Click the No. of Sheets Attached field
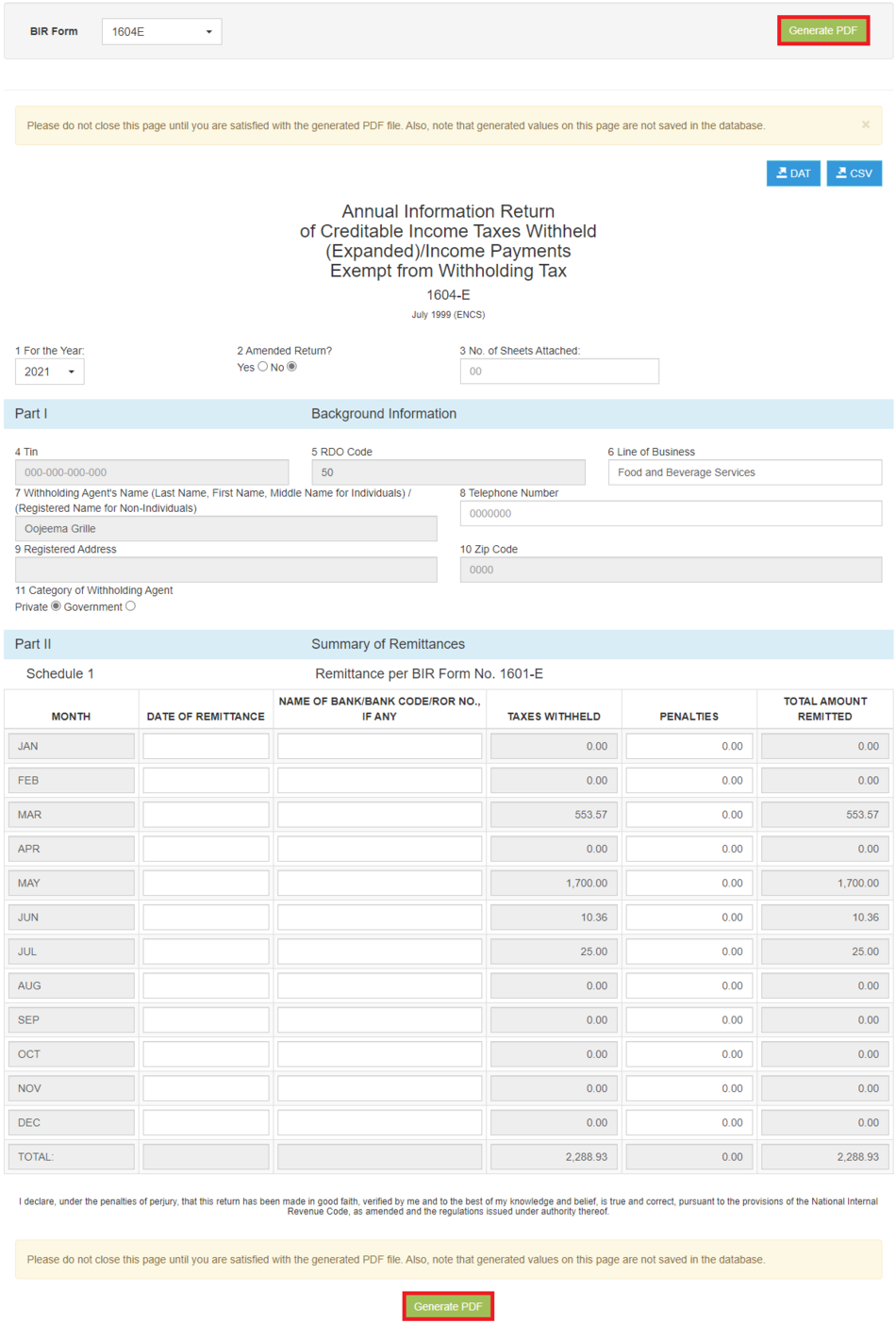Screen dimensions: 896x1340 (x=558, y=371)
